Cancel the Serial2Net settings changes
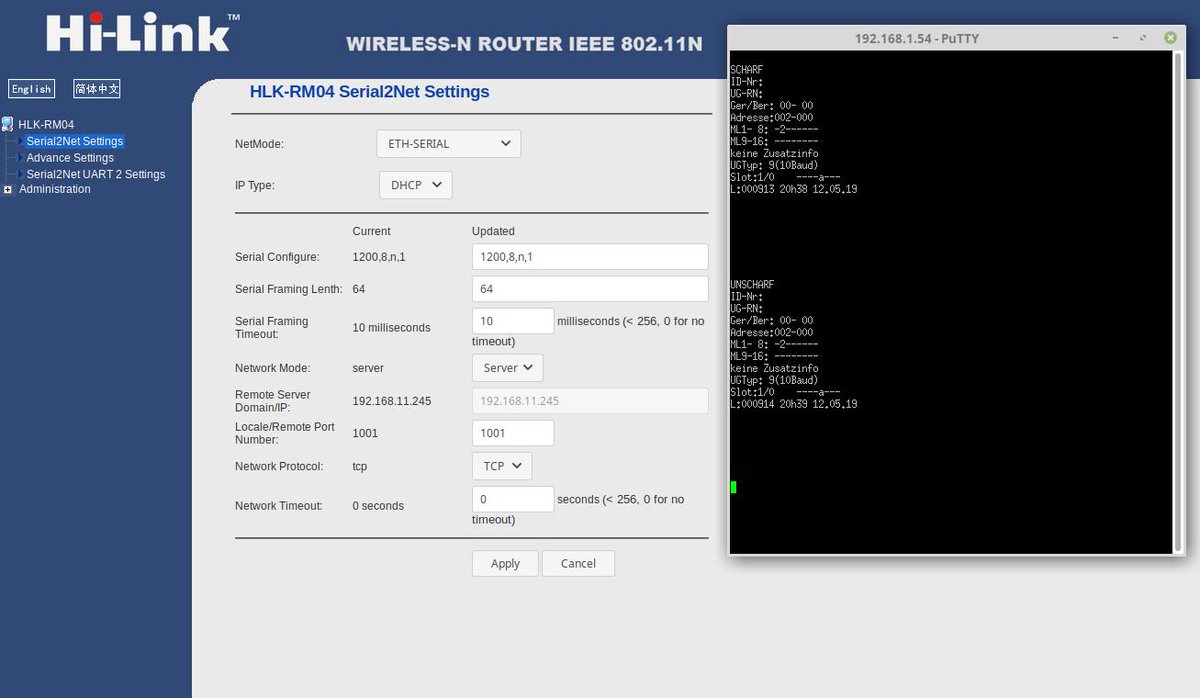1200x698 pixels. pos(578,563)
